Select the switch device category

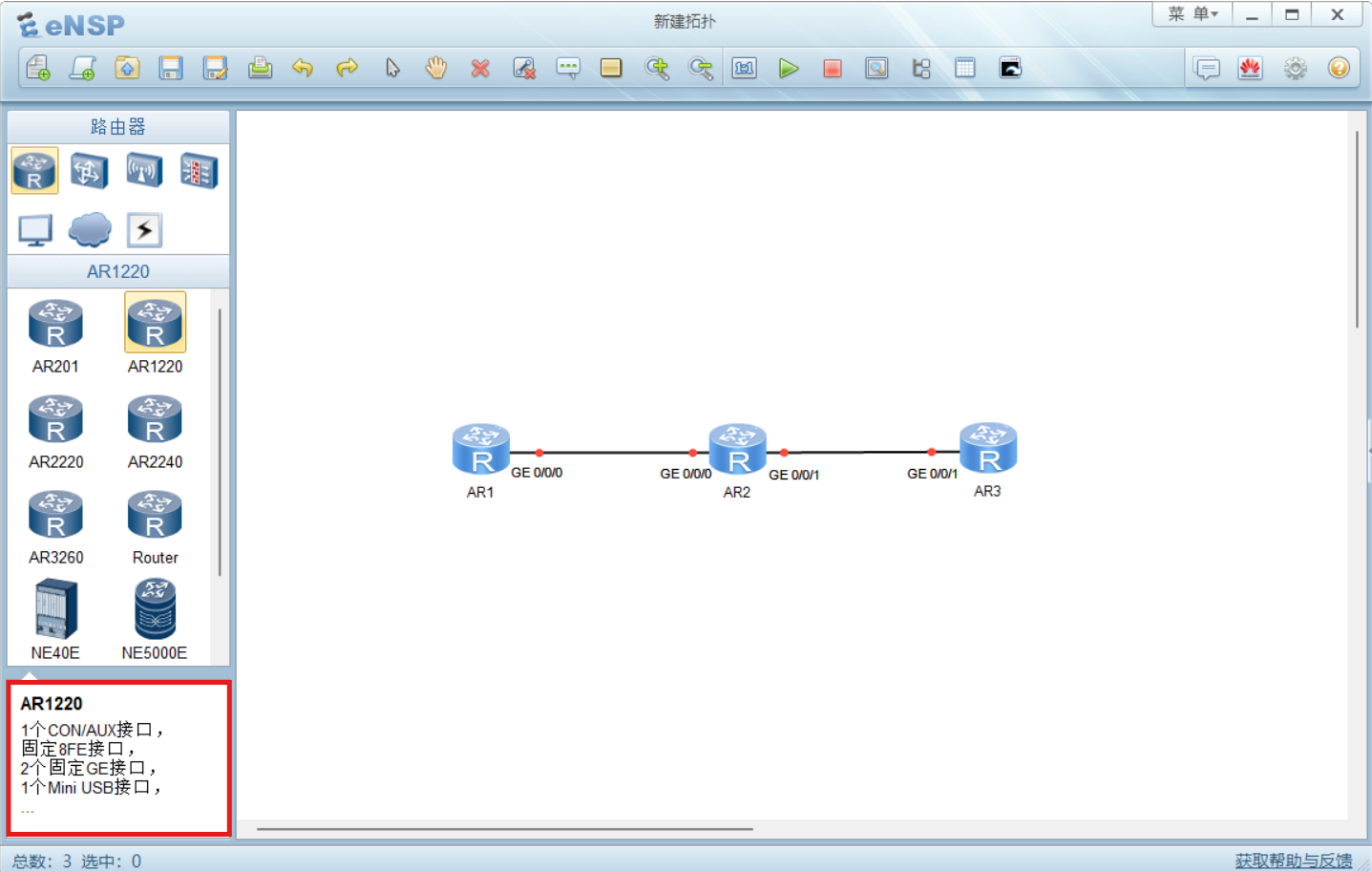coord(89,171)
